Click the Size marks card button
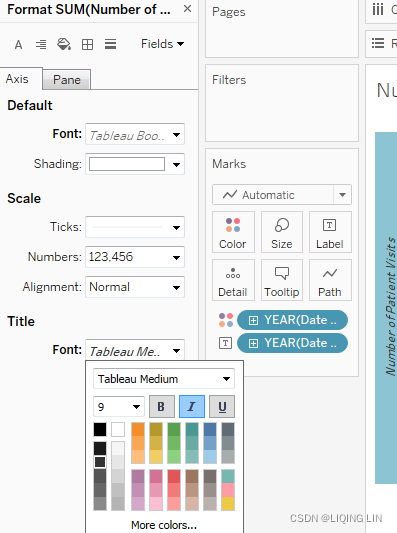The image size is (397, 533). (x=282, y=232)
